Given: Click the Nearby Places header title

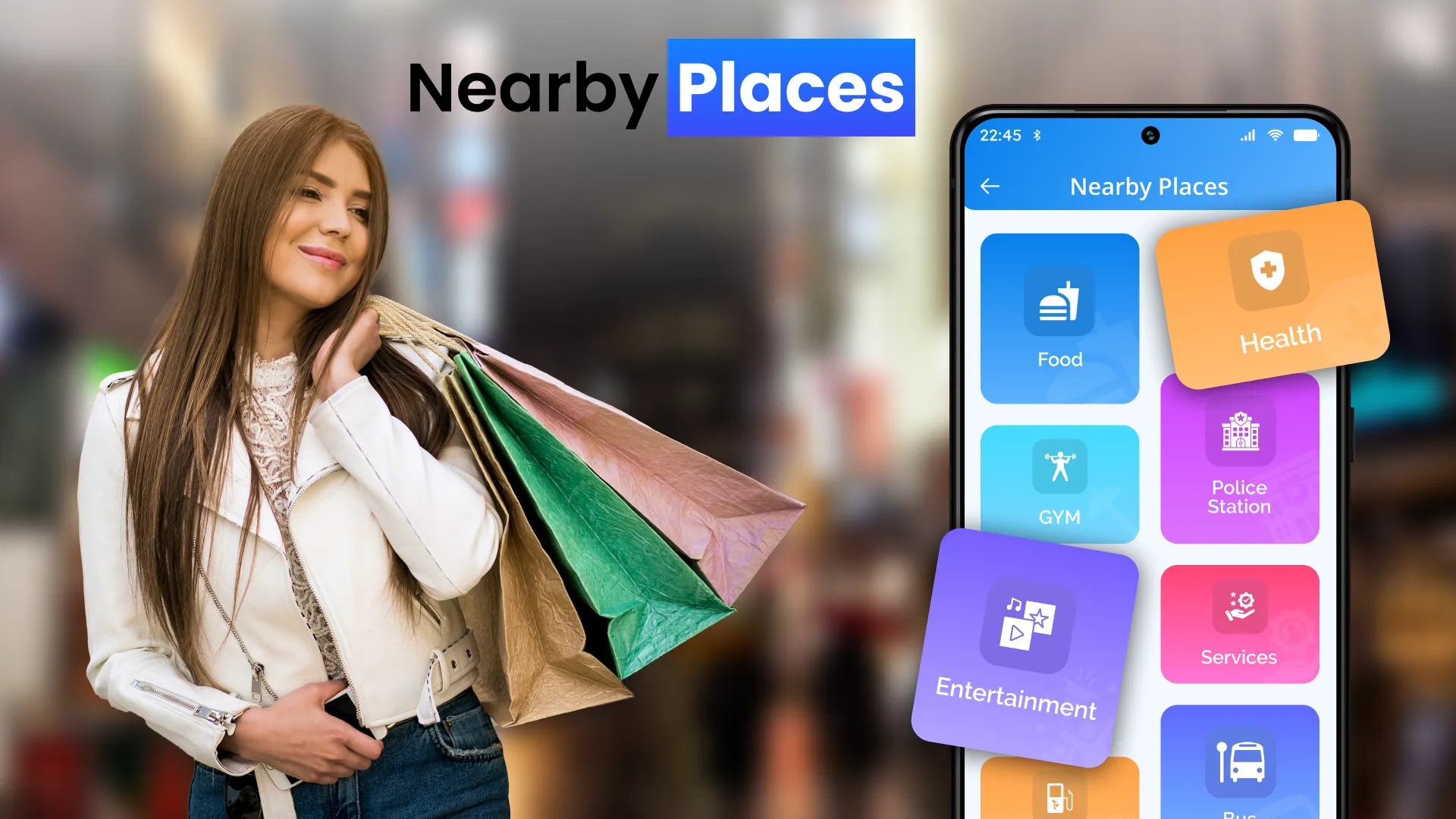Looking at the screenshot, I should [1149, 185].
